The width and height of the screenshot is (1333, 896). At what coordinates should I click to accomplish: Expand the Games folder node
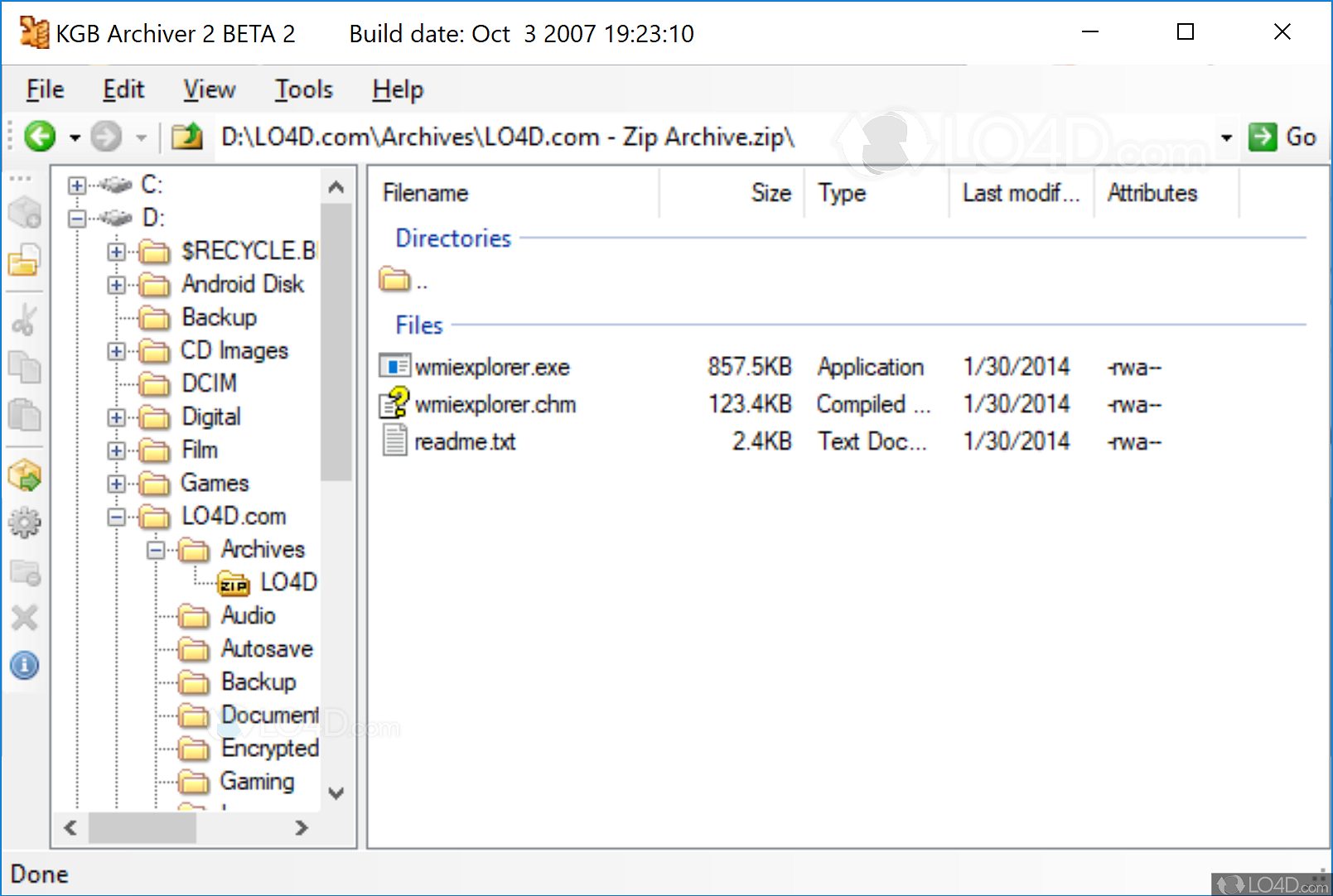116,484
